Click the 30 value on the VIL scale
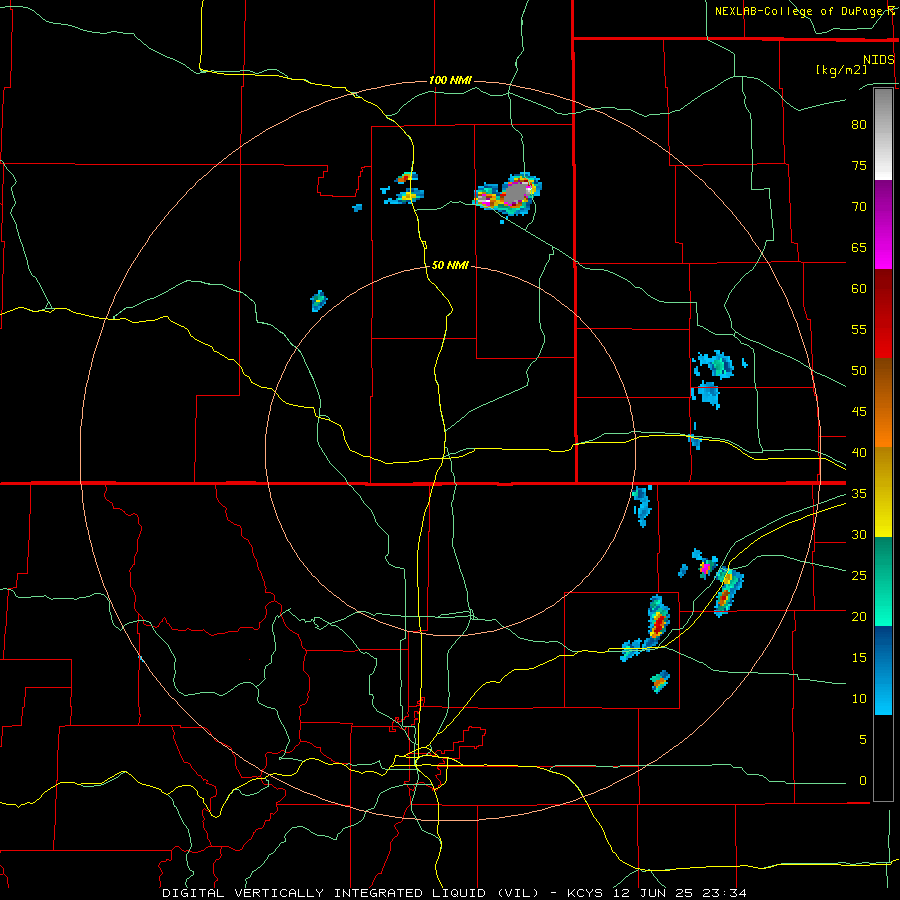Screen dimensions: 900x900 click(x=859, y=535)
